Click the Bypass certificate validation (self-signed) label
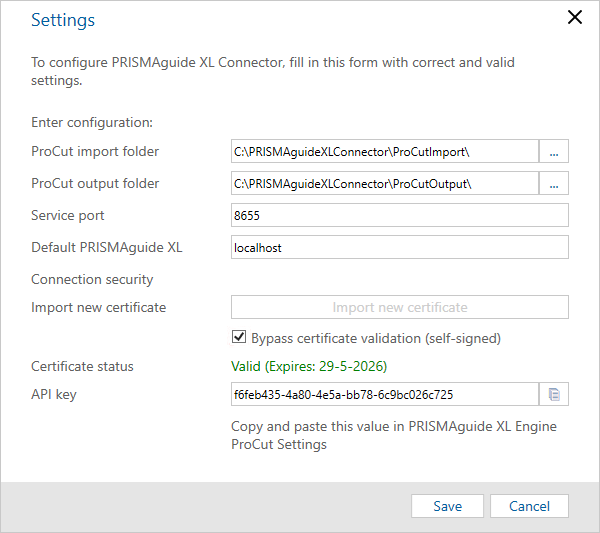The image size is (600, 533). pyautogui.click(x=376, y=338)
